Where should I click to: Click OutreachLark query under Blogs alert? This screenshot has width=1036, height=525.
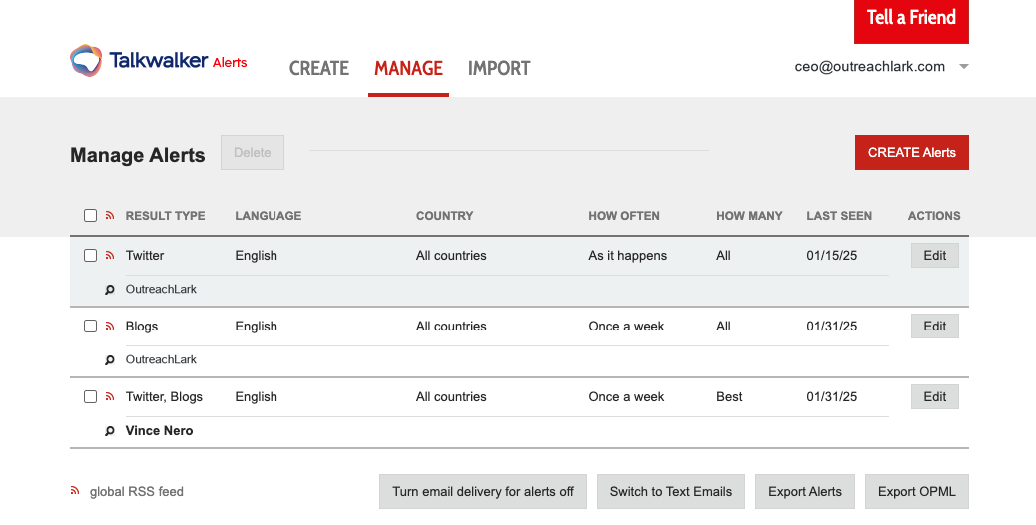161,359
